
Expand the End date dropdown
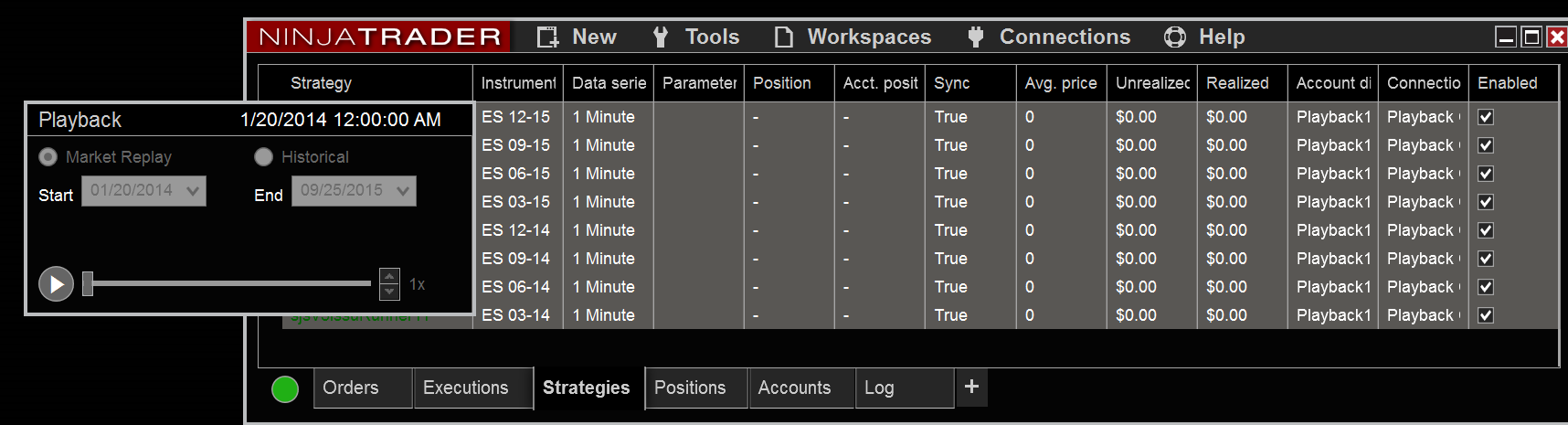click(402, 191)
